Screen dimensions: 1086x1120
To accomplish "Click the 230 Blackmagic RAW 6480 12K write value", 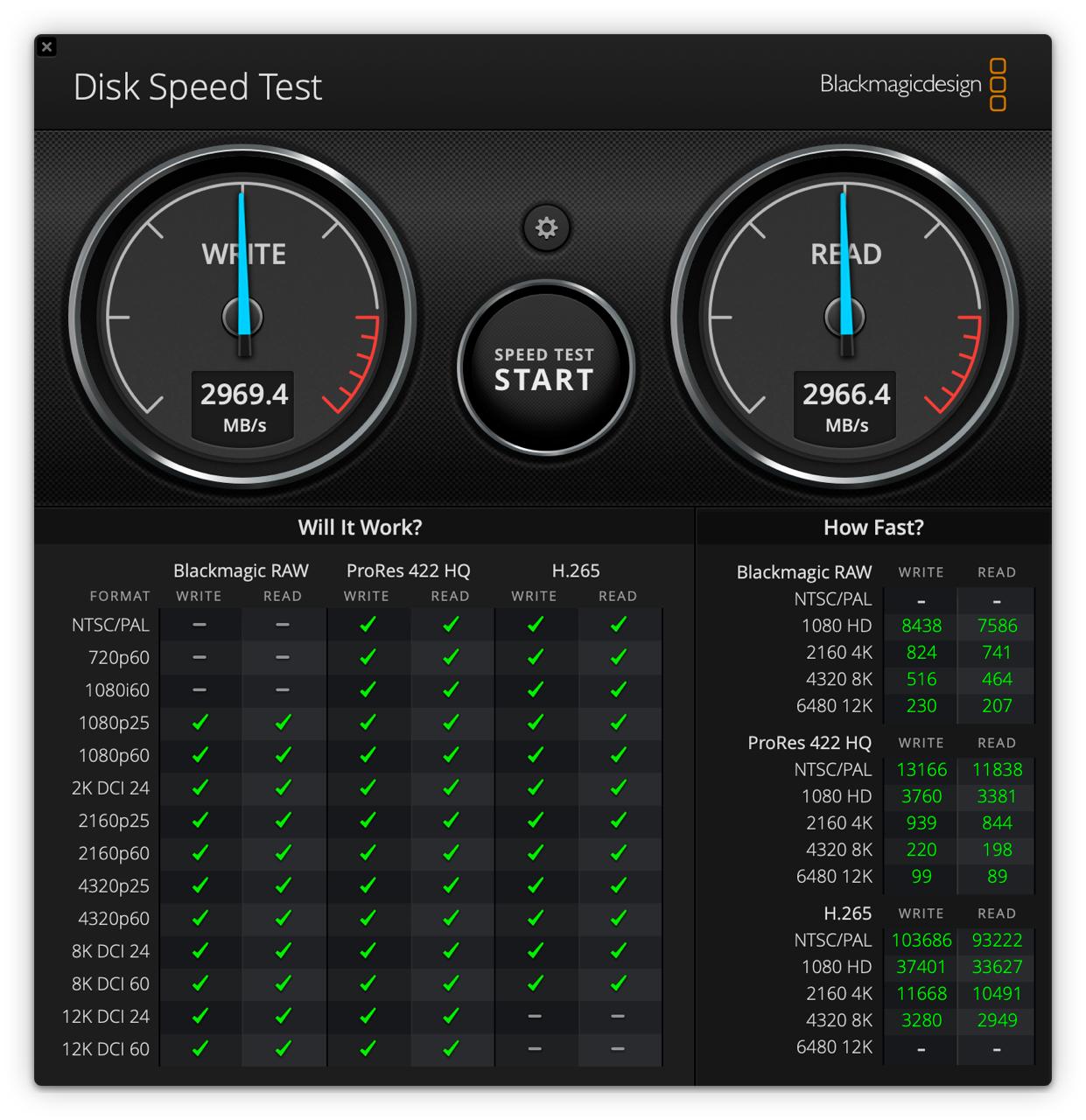I will point(921,705).
